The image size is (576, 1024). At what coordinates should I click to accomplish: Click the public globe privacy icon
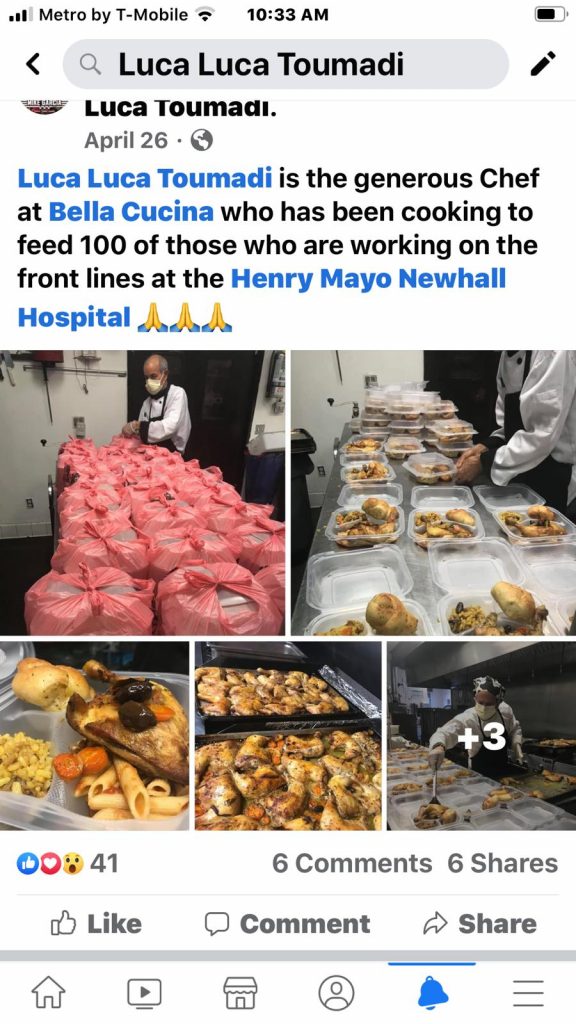coord(201,140)
